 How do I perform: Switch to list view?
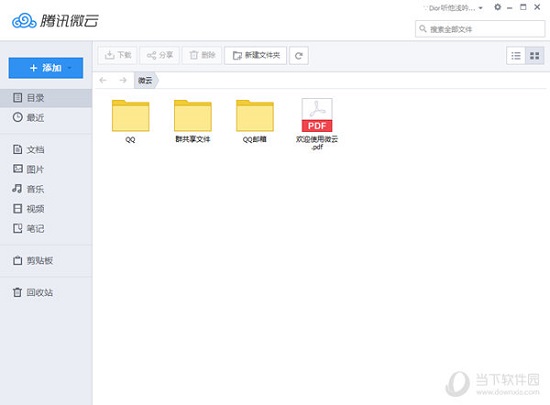click(x=516, y=55)
